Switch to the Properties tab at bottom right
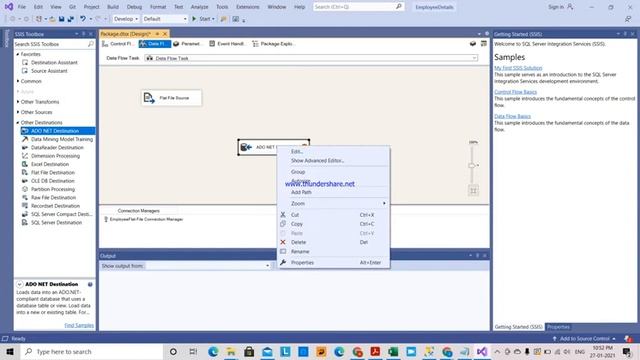The image size is (640, 360). click(558, 327)
